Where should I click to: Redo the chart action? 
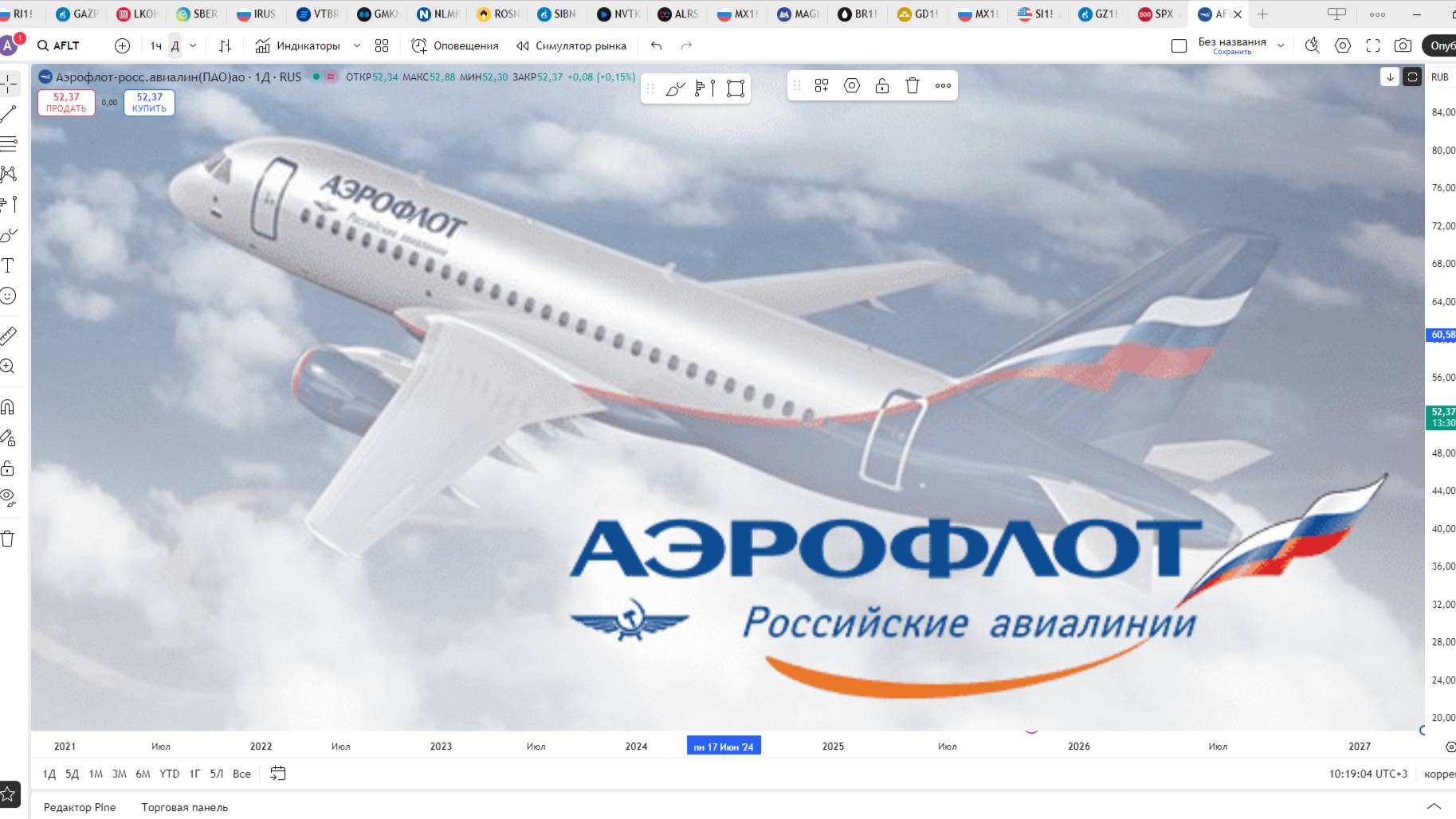[686, 45]
